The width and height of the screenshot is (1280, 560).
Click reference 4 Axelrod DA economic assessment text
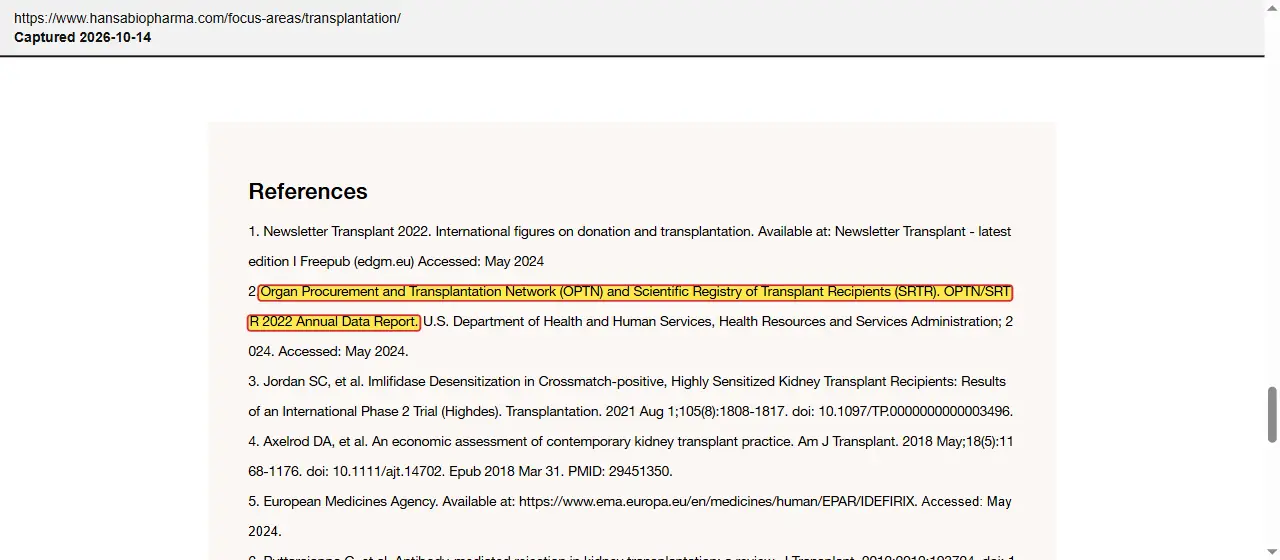[x=630, y=456]
